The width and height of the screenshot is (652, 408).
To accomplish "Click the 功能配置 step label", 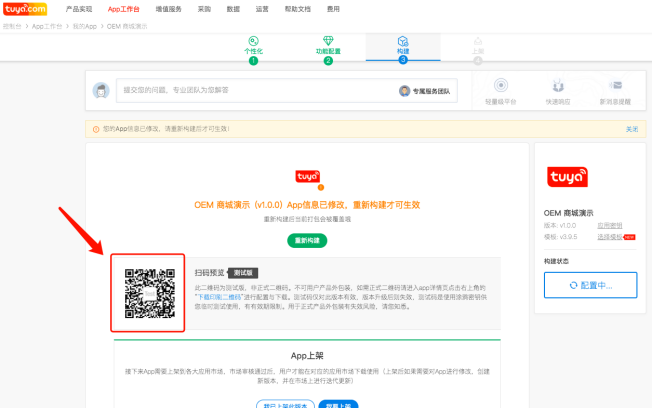I will 328,51.
